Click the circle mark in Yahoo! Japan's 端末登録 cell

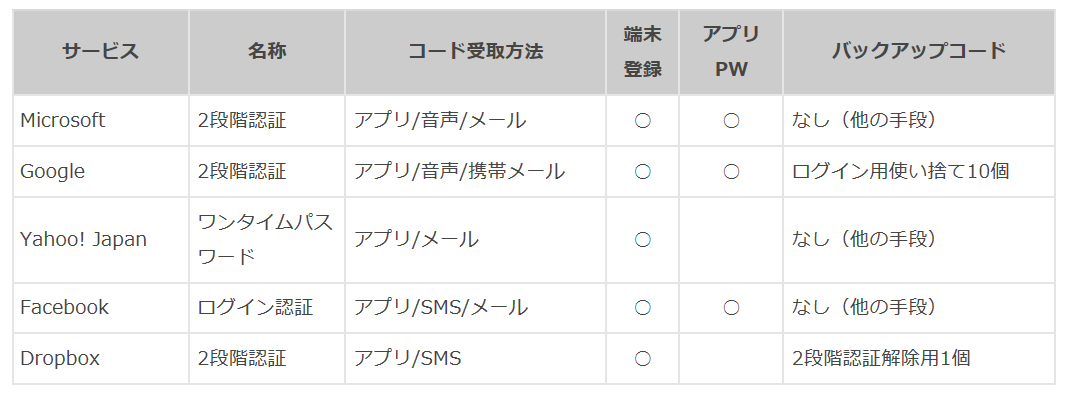pyautogui.click(x=642, y=240)
